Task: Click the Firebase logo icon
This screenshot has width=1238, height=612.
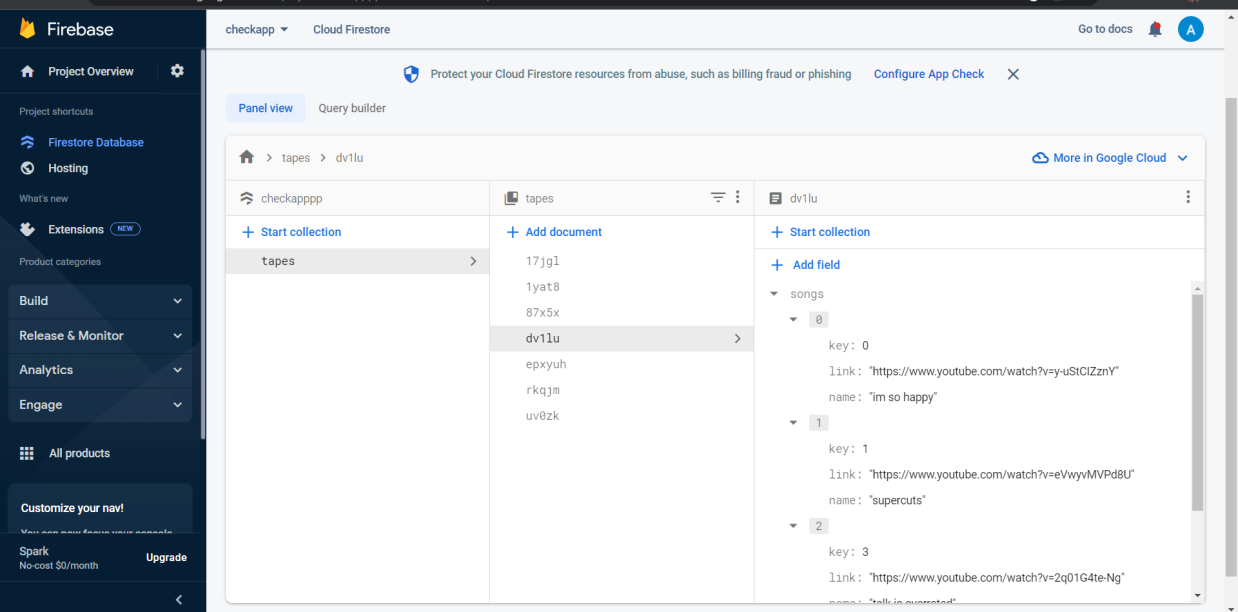Action: pos(27,29)
